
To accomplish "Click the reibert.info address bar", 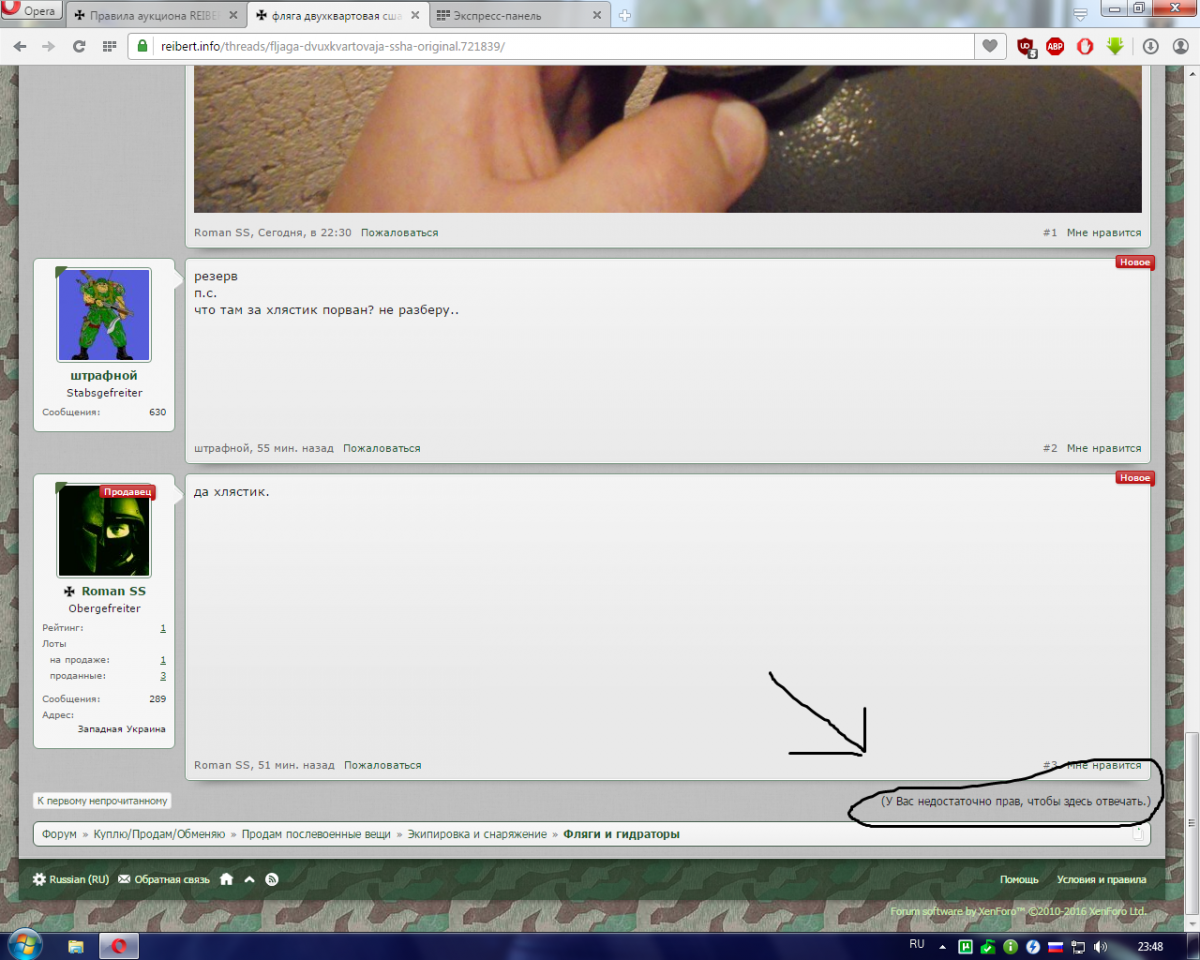I will [550, 46].
